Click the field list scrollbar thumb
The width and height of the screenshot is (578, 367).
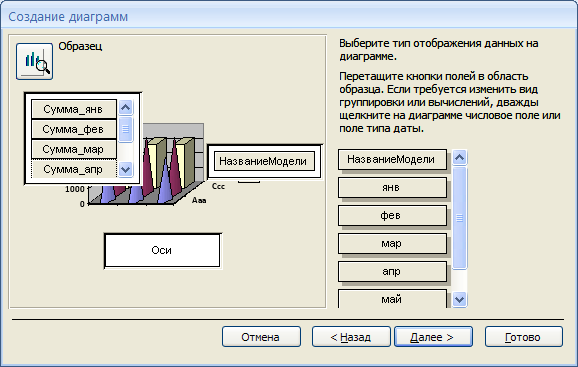pyautogui.click(x=460, y=218)
